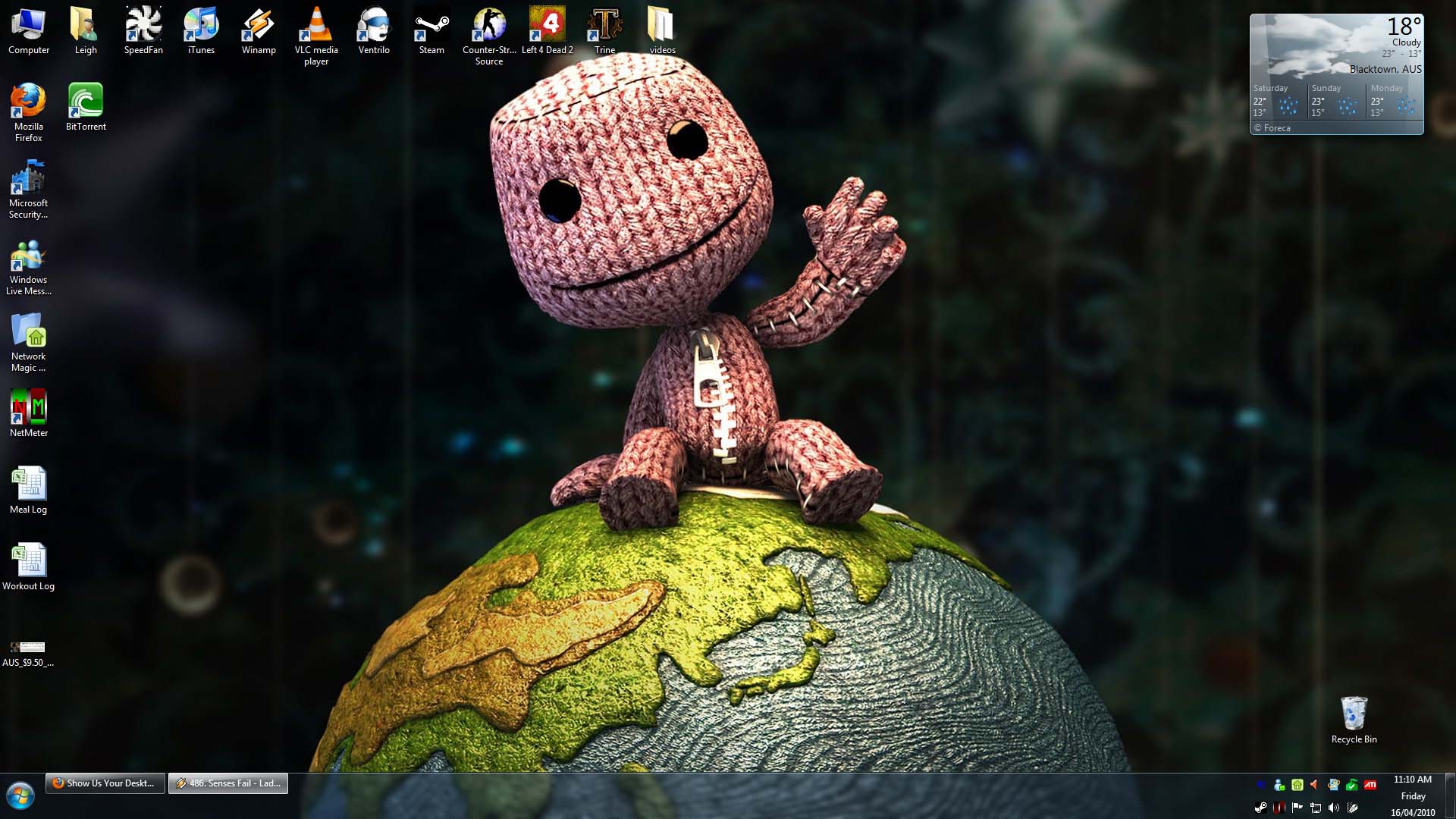Select the Meal Log spreadsheet file
Screen dimensions: 1456x819
[29, 490]
